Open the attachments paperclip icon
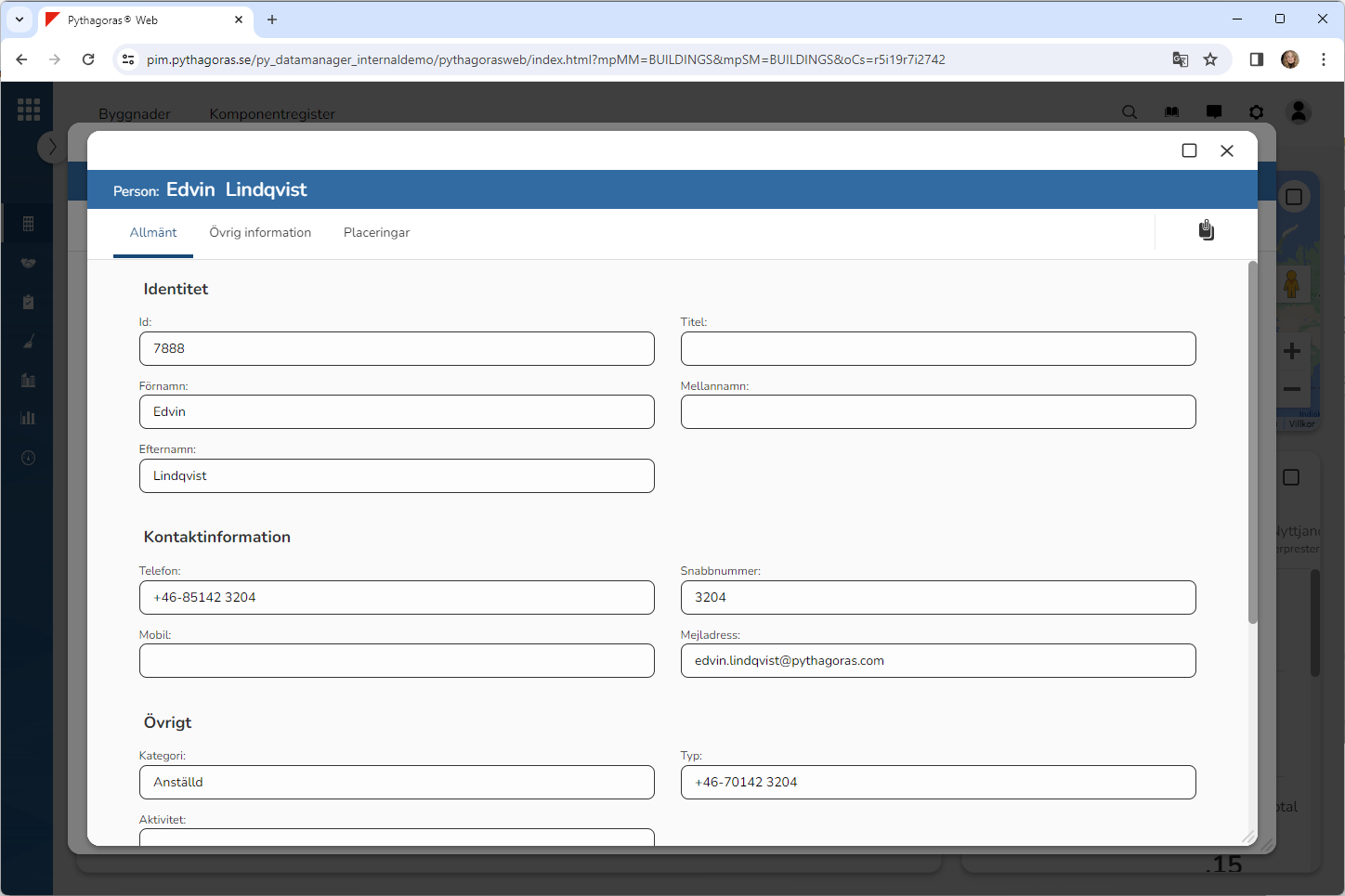The image size is (1345, 896). pos(1206,230)
